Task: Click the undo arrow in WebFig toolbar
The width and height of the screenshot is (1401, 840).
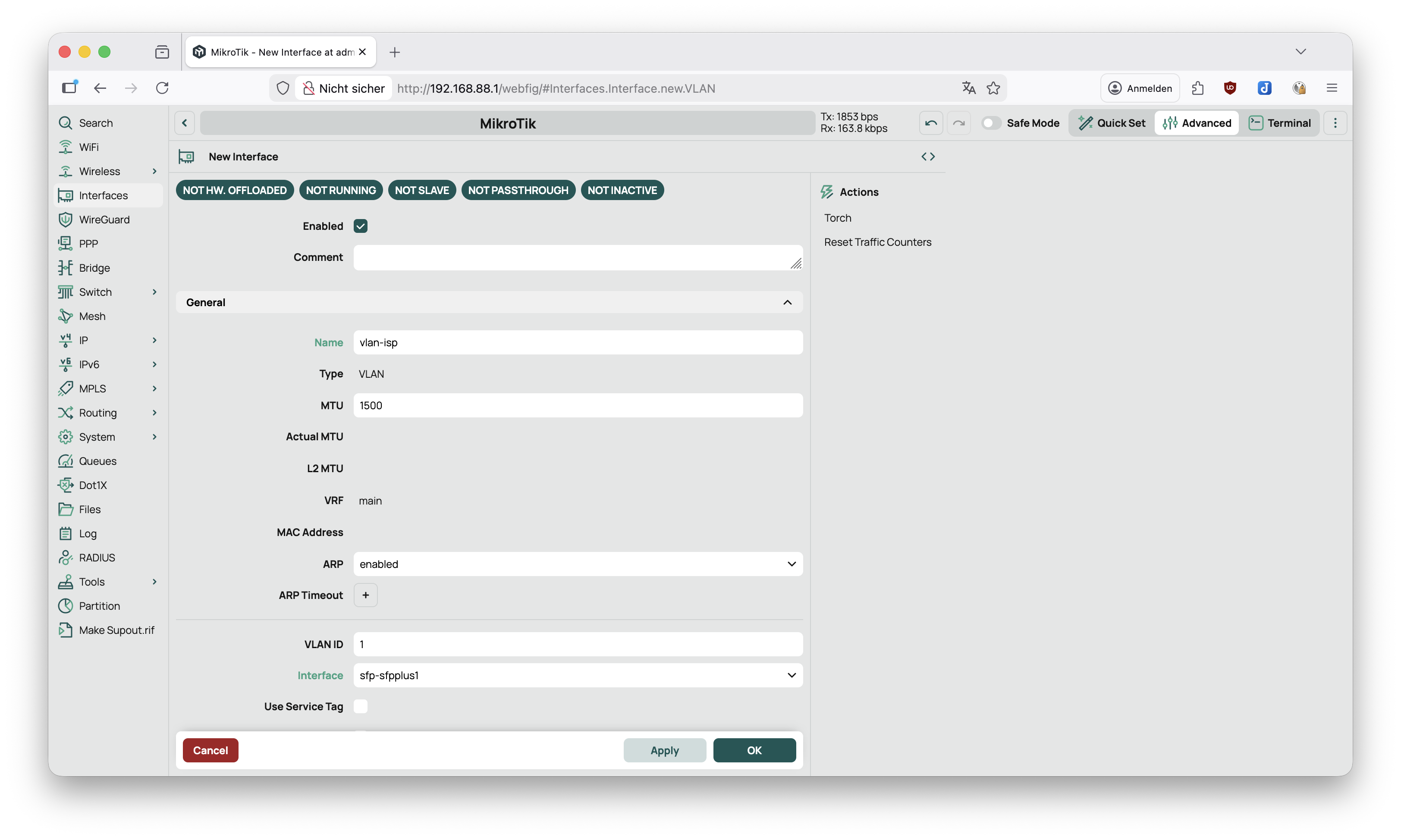Action: coord(930,123)
